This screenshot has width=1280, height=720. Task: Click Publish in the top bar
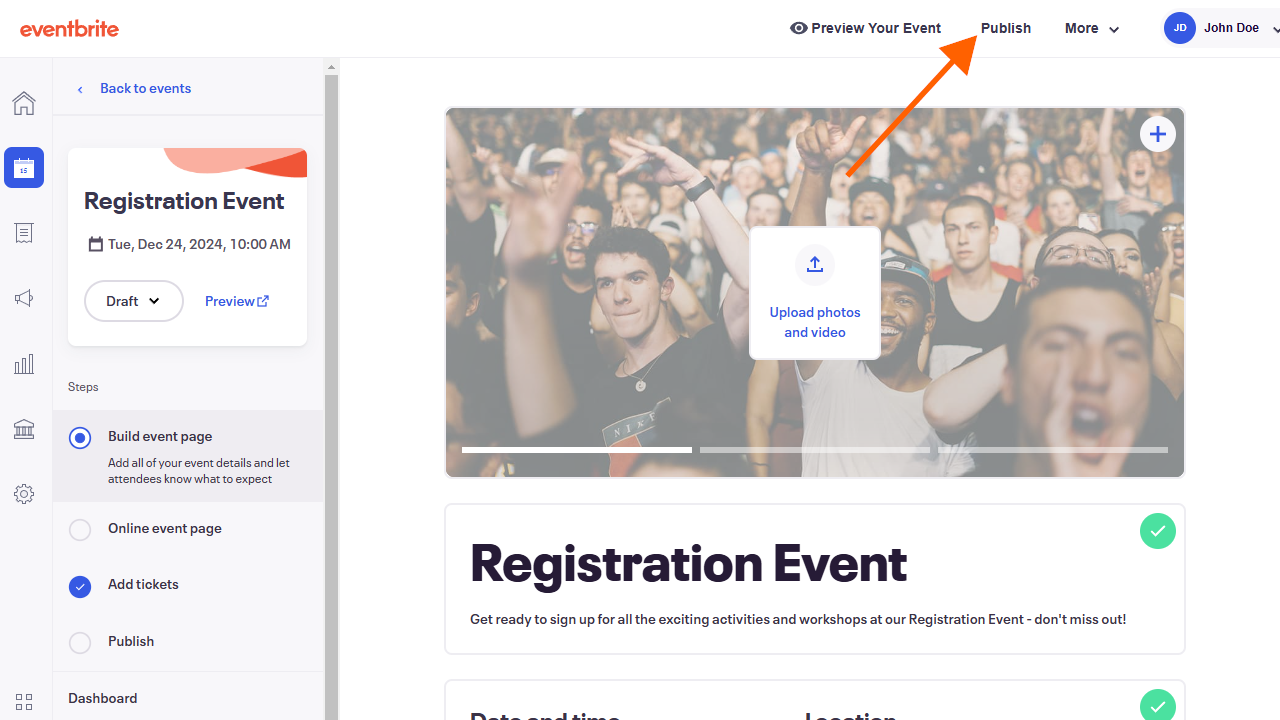[1005, 28]
